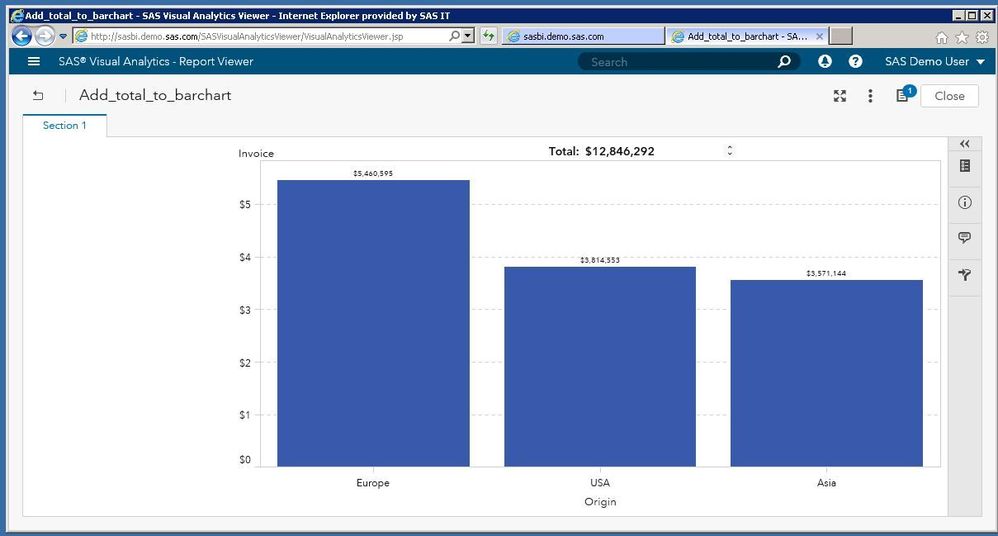The height and width of the screenshot is (536, 998).
Task: Click the USA category label
Action: (x=600, y=483)
